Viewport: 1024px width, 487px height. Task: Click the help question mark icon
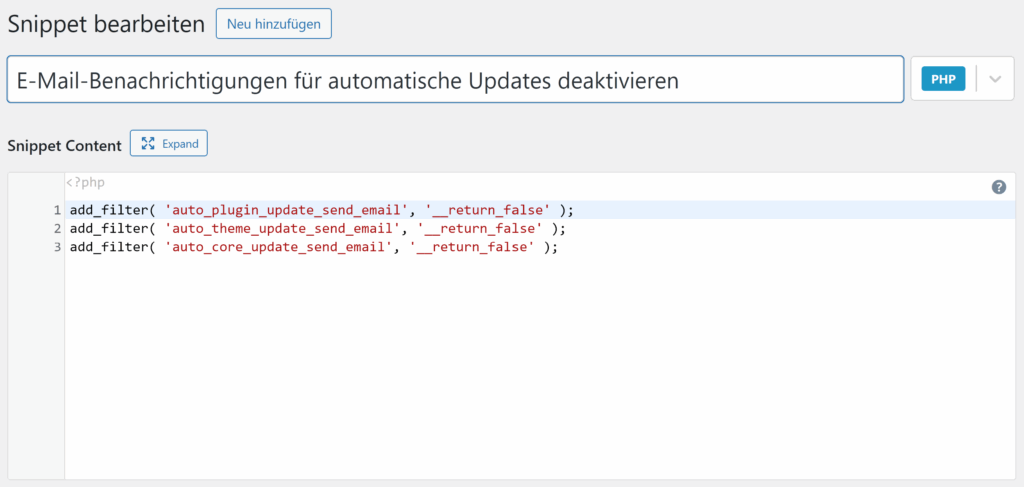point(998,187)
